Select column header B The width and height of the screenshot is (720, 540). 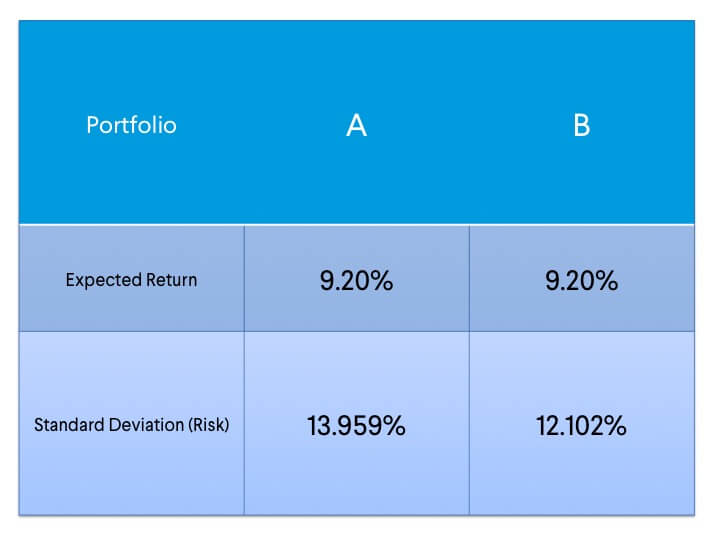[x=581, y=125]
